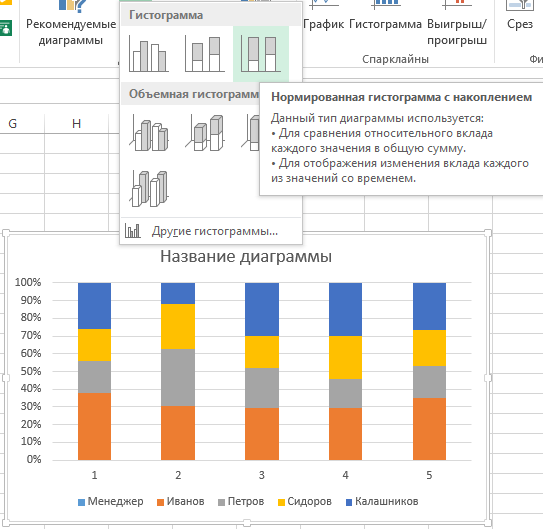Select the 70% axis label
Viewport: 543px width, 529px height.
point(30,335)
